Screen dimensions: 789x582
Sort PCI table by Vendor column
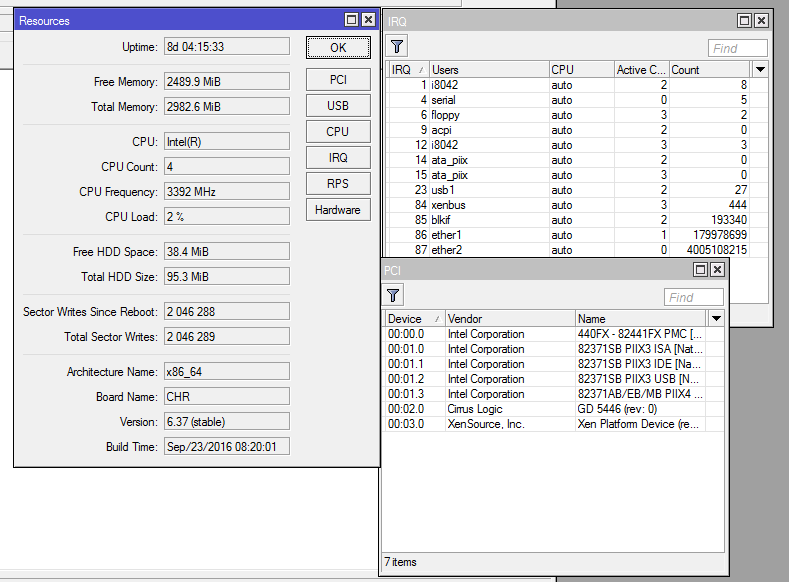(510, 318)
